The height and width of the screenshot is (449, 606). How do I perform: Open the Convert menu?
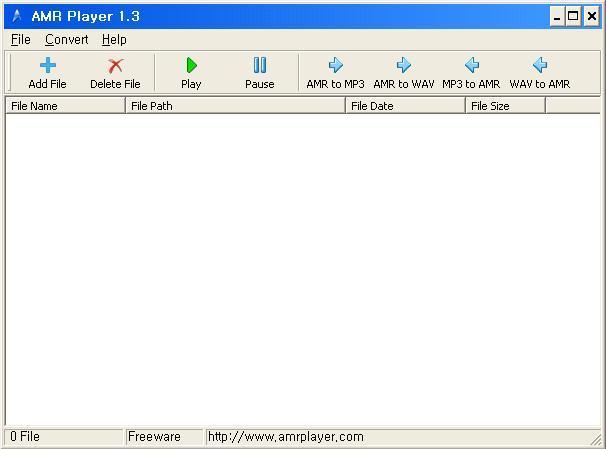coord(66,39)
